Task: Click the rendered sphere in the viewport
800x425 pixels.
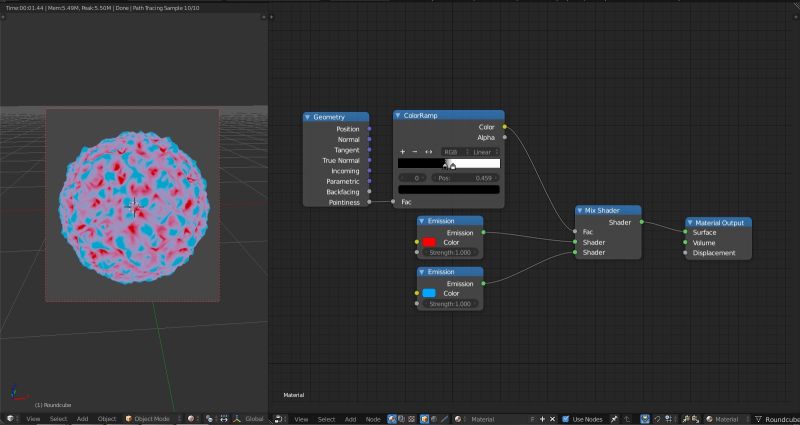Action: [134, 207]
